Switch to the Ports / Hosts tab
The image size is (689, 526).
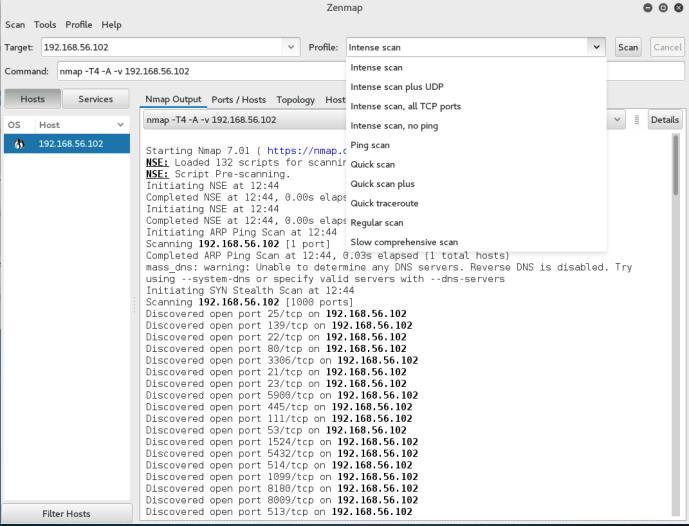tap(239, 100)
